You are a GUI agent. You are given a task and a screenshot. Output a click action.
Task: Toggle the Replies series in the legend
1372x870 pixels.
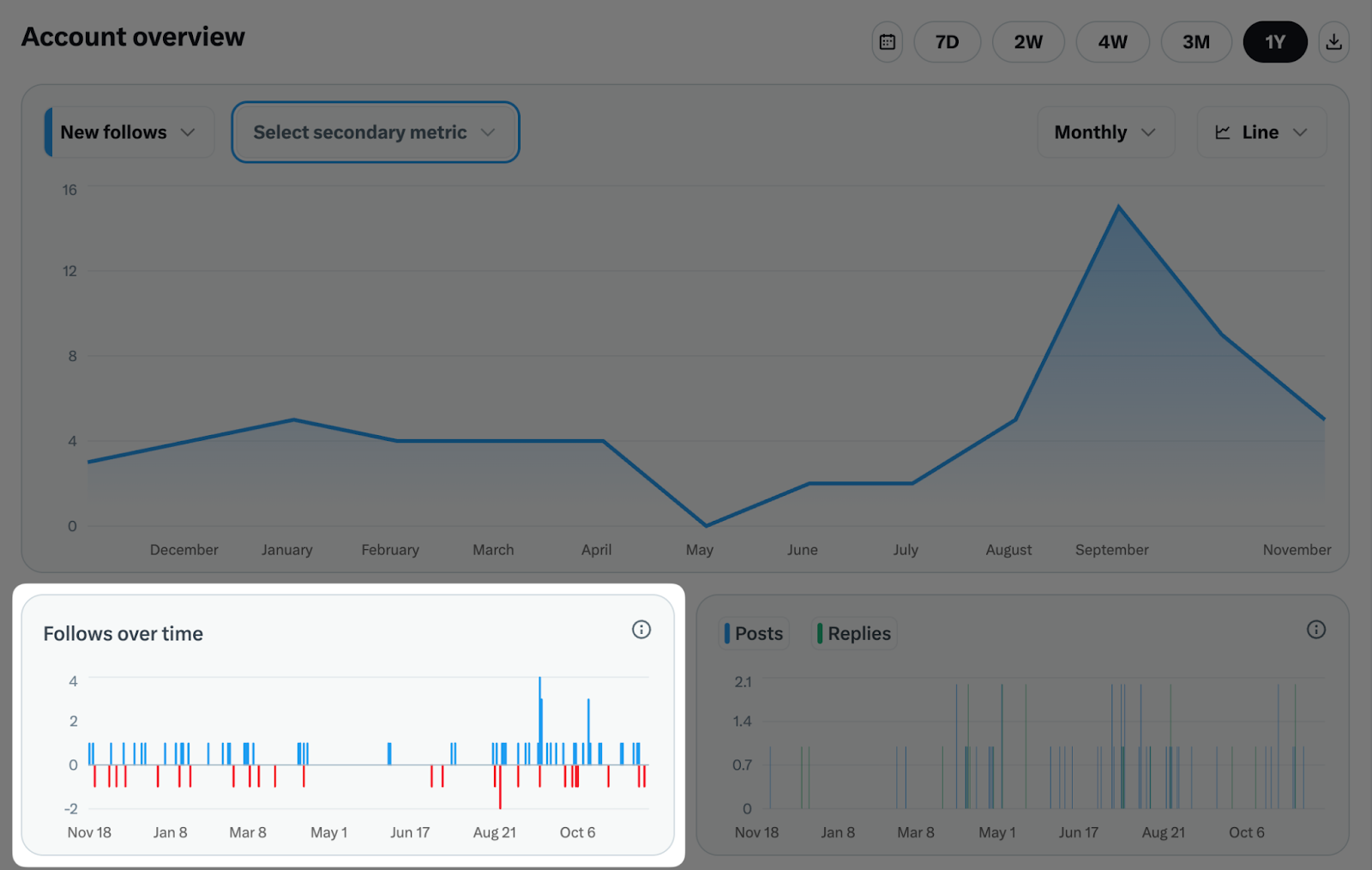click(x=852, y=633)
